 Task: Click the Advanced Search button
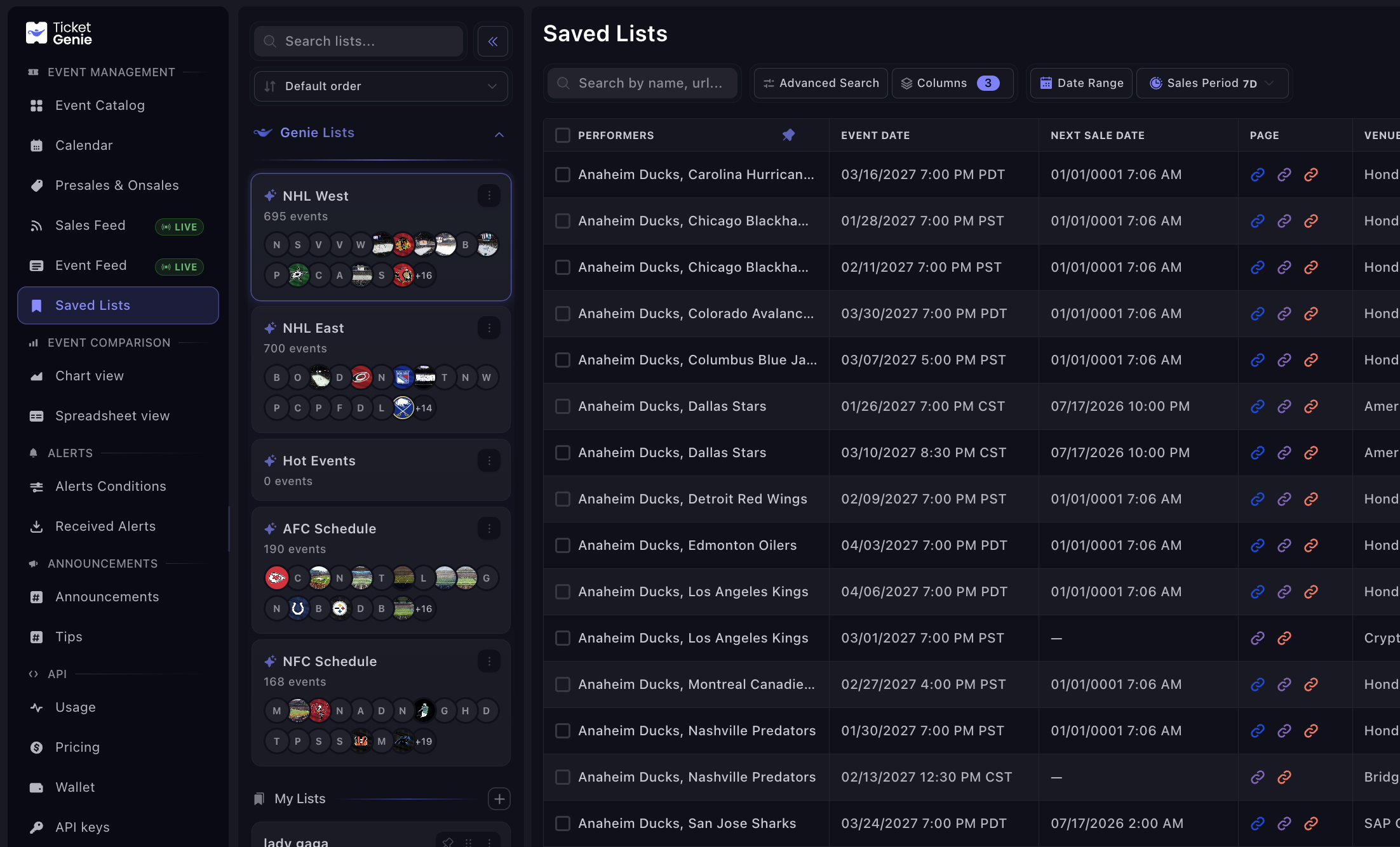click(821, 83)
